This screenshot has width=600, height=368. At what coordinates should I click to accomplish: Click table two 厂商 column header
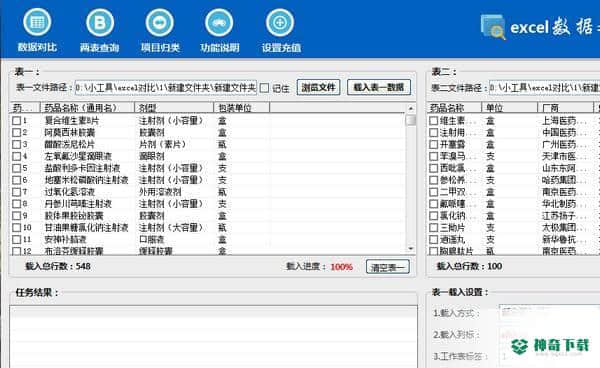point(566,108)
